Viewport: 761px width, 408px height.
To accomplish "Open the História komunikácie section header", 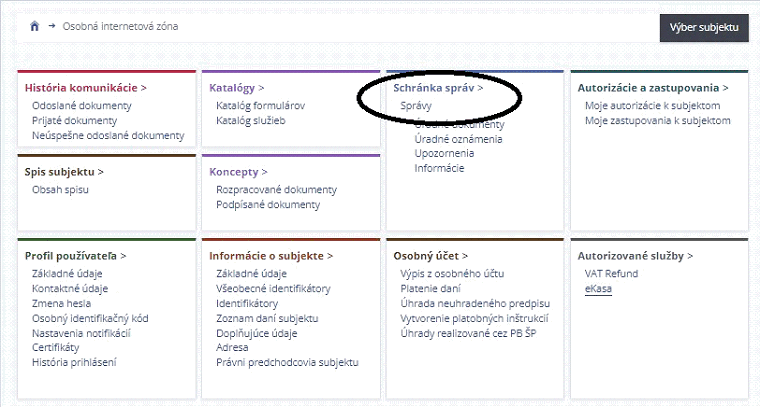I will click(x=85, y=88).
